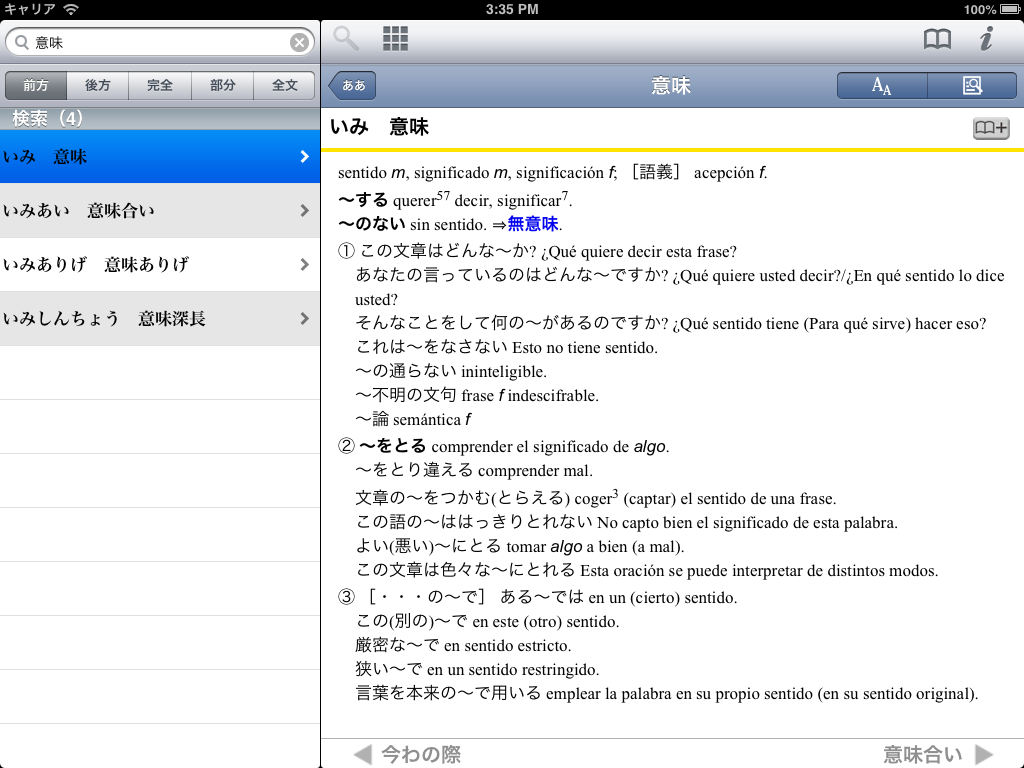This screenshot has height=768, width=1024.
Task: Follow the blue 無意味 link
Action: 532,224
